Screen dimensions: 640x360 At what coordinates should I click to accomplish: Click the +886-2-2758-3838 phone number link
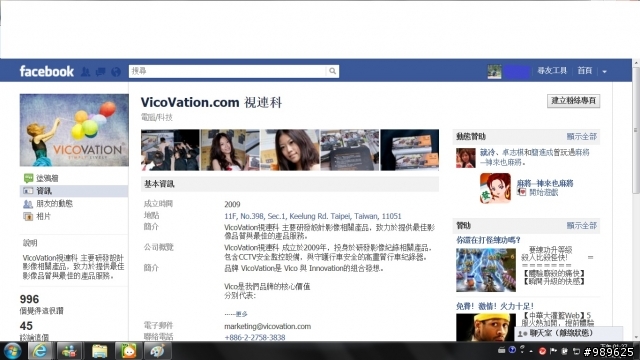click(255, 337)
